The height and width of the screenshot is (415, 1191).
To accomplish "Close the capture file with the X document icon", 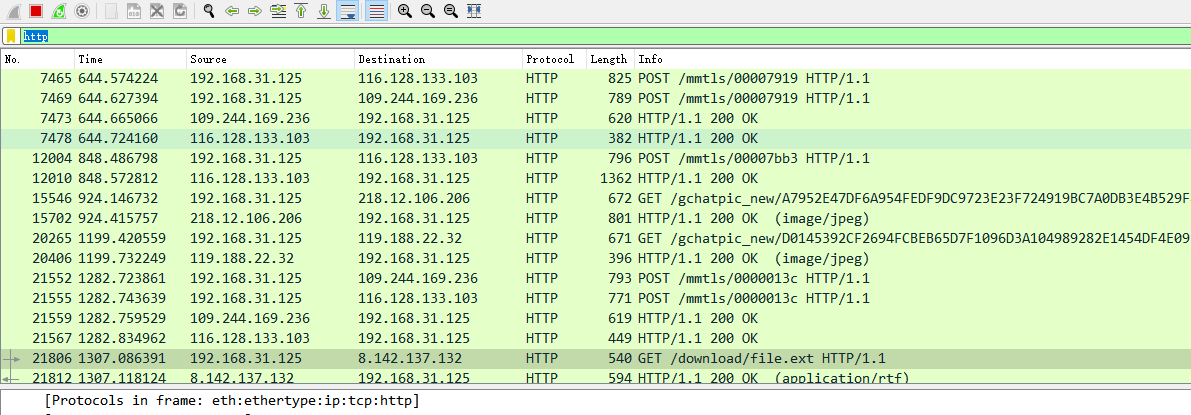I will (156, 11).
